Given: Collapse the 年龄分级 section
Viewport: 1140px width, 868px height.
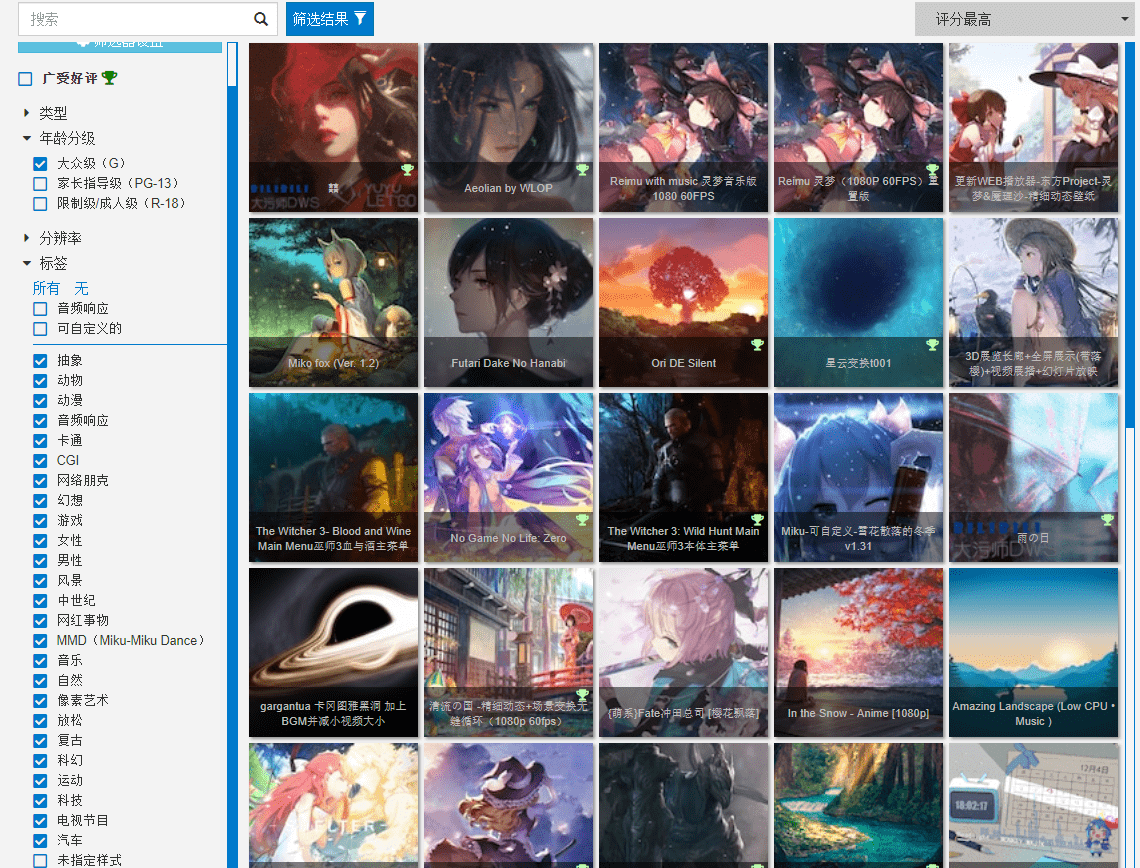Looking at the screenshot, I should pyautogui.click(x=27, y=138).
